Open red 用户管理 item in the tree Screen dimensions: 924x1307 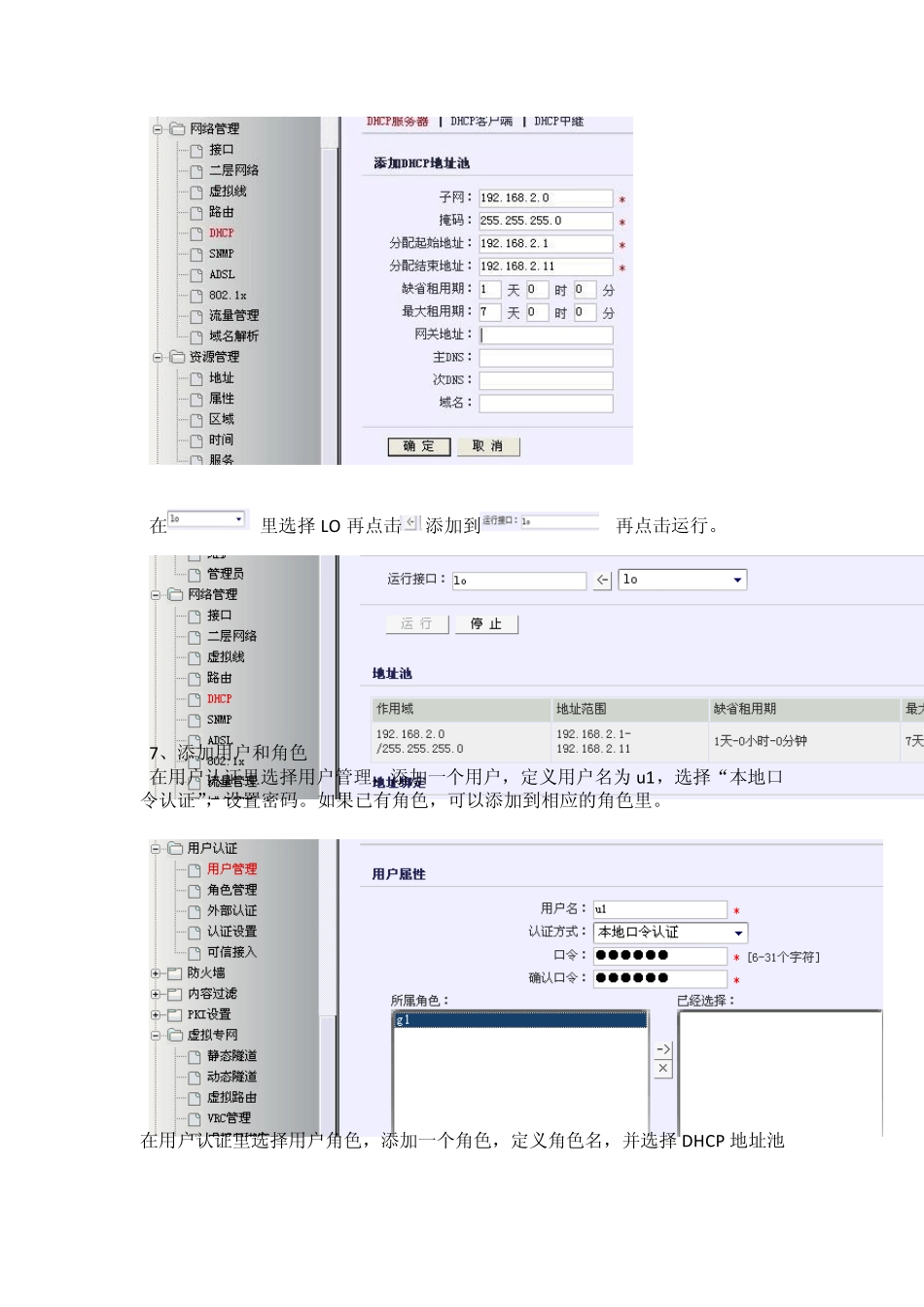point(231,869)
